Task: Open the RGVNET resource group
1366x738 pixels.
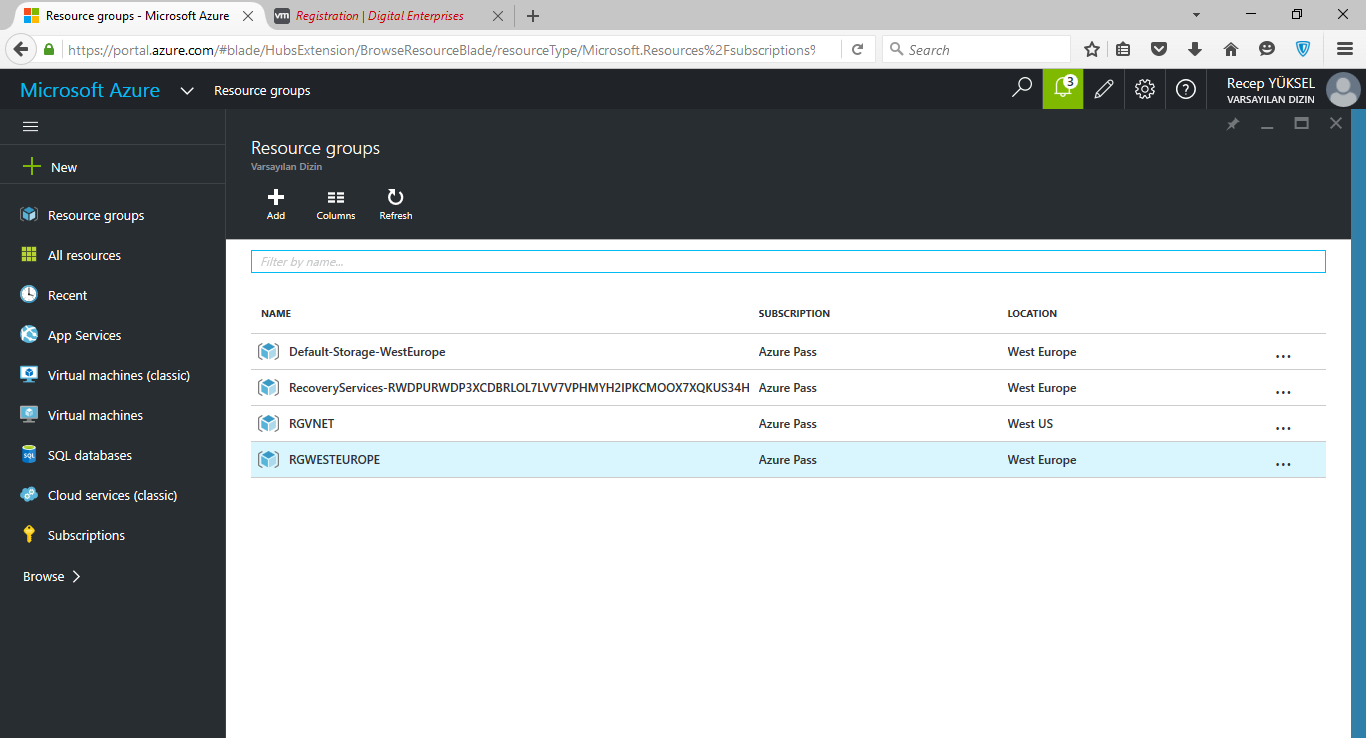Action: [311, 424]
